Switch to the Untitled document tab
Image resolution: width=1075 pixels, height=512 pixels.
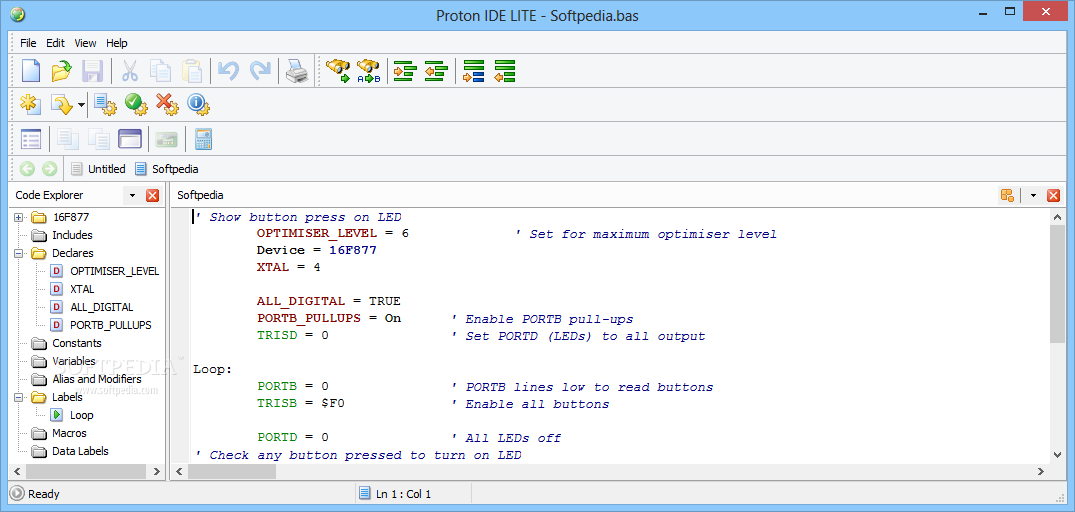point(99,169)
